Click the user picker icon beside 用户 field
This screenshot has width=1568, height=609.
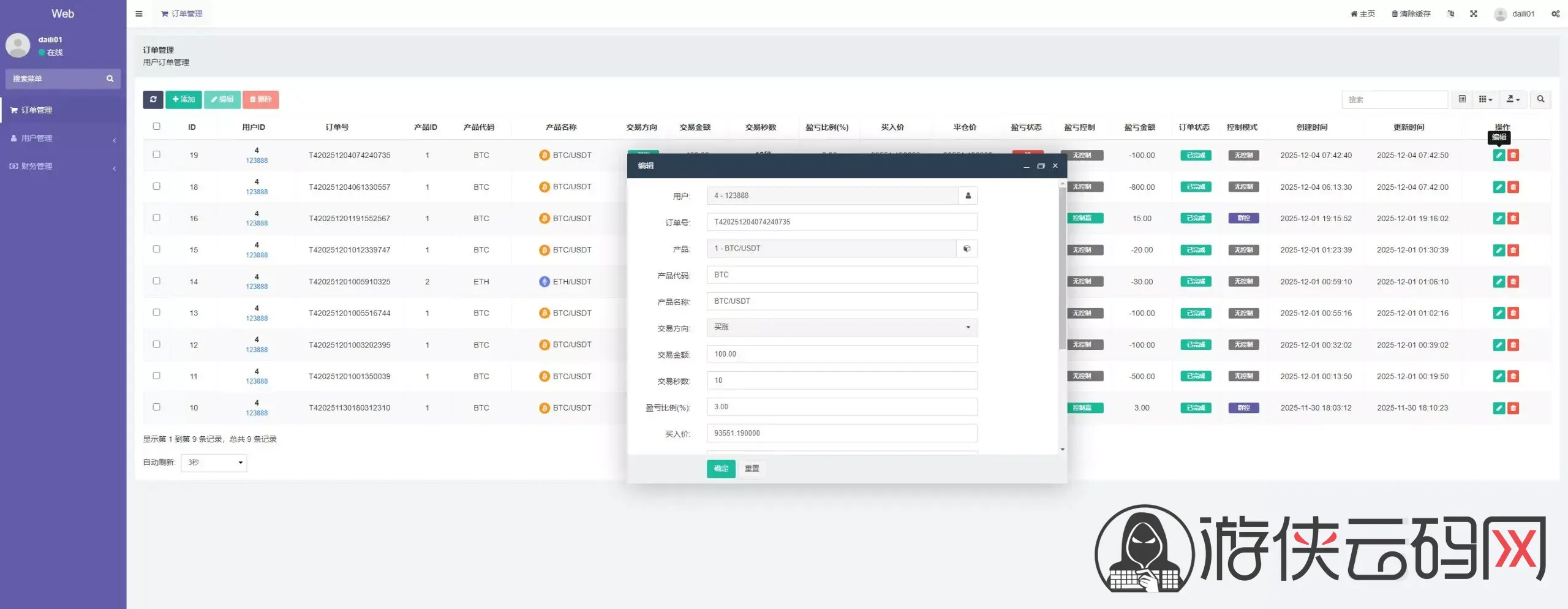coord(968,195)
